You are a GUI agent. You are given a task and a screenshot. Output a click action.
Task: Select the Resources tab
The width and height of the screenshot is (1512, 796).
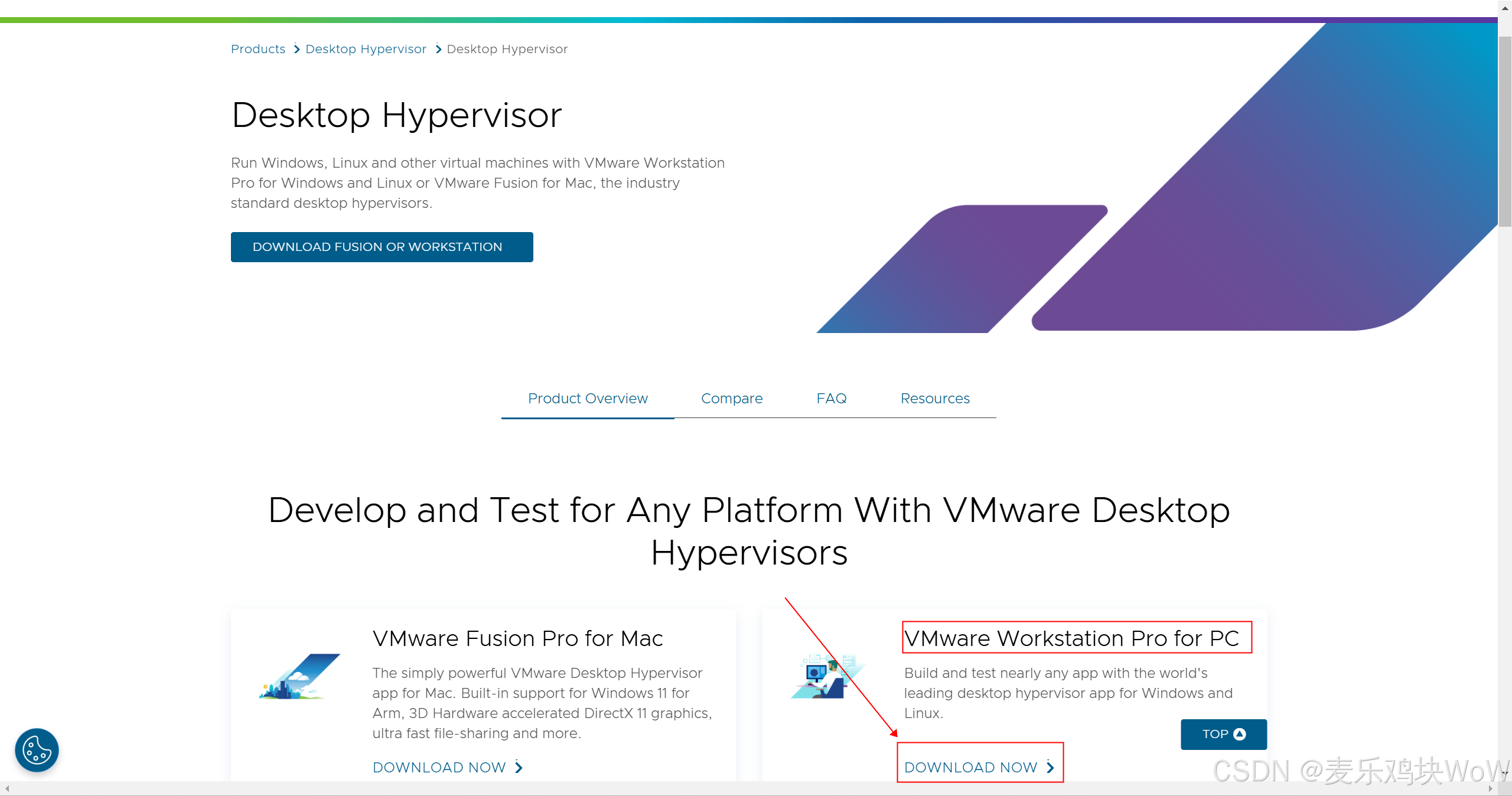pyautogui.click(x=935, y=399)
